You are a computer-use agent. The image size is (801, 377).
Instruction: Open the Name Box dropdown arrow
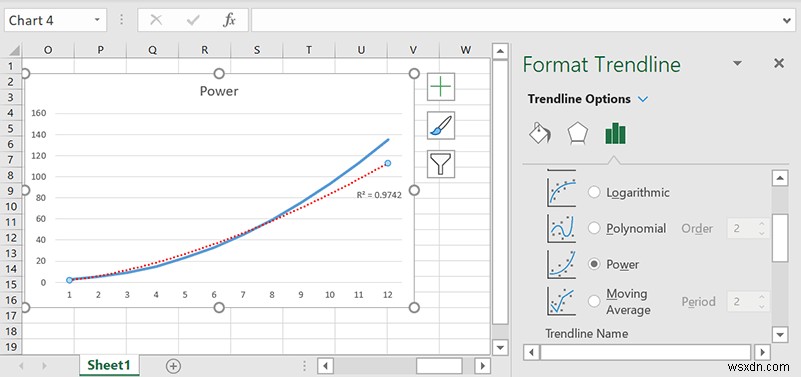point(97,20)
